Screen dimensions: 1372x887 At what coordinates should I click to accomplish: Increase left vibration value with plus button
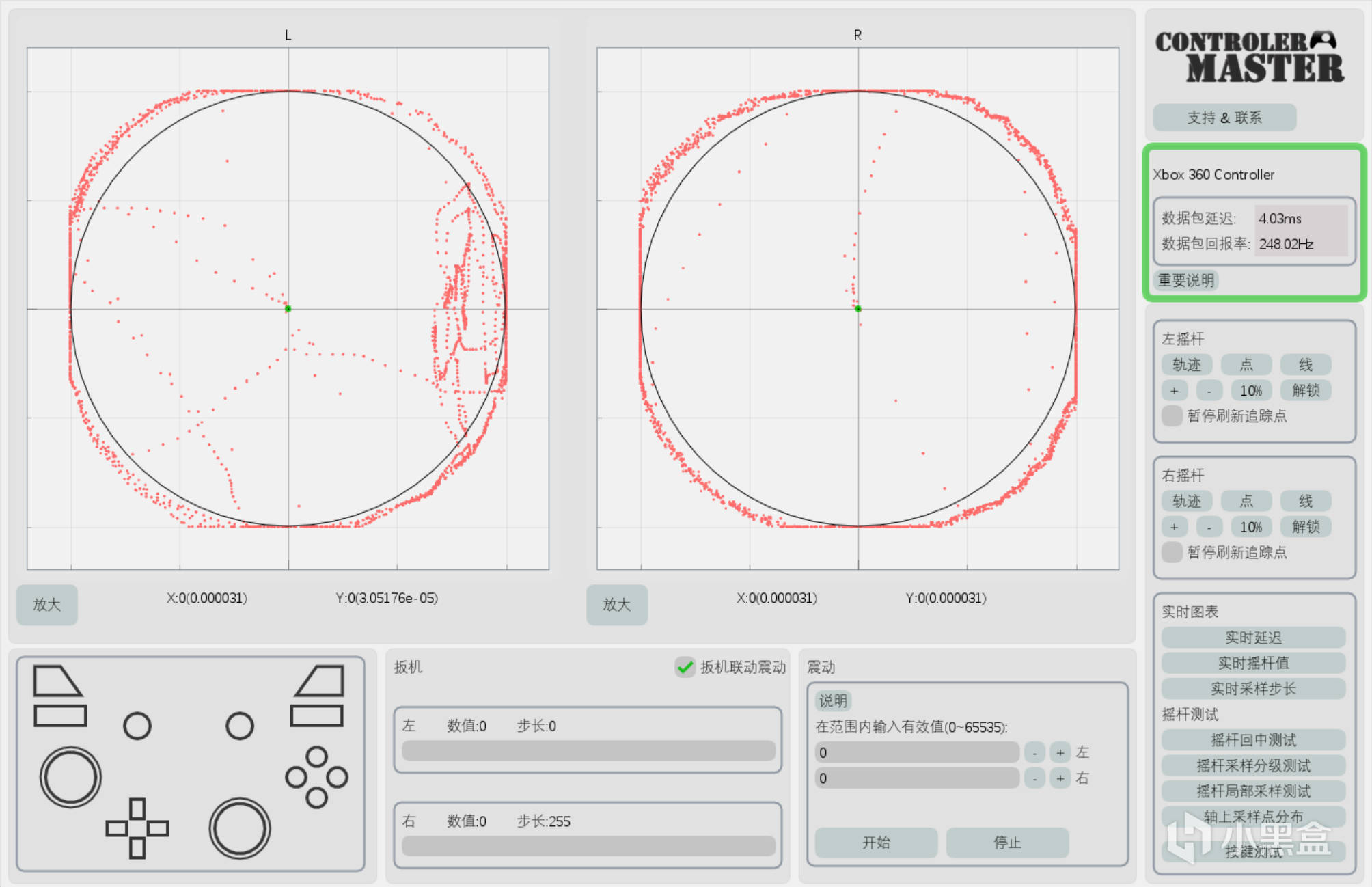(x=1060, y=752)
